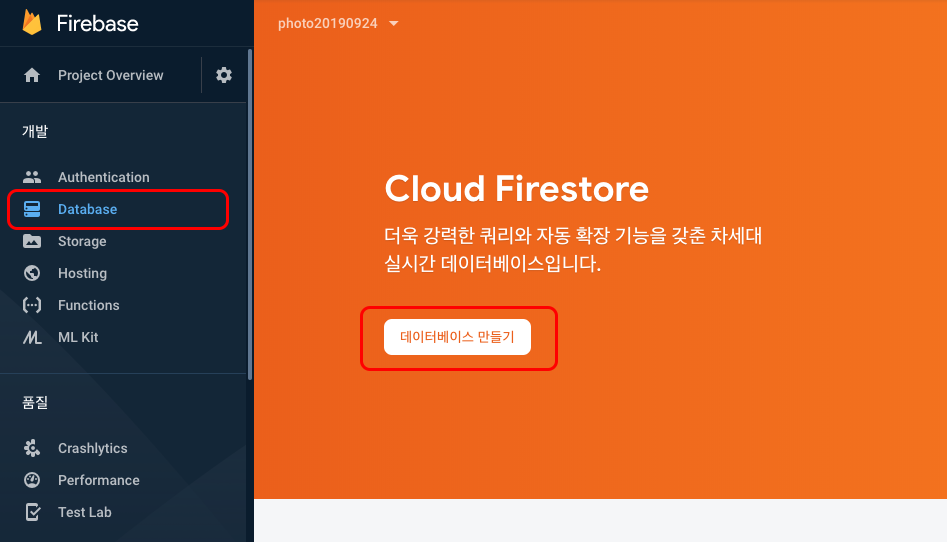Click the photo20190924 project name

(x=327, y=24)
